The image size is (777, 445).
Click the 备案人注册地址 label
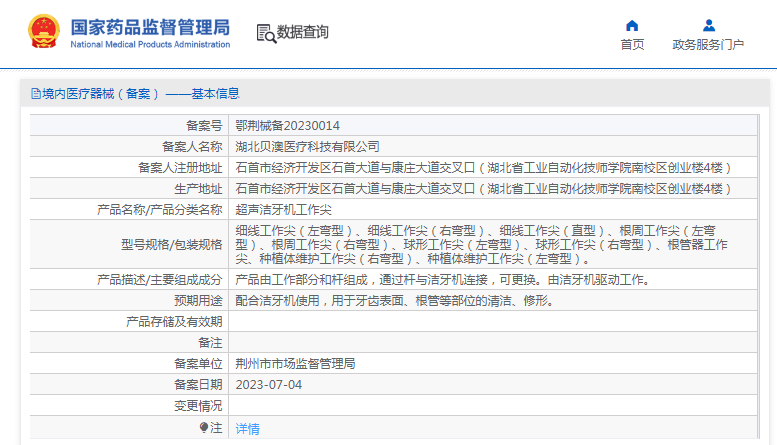click(x=180, y=168)
